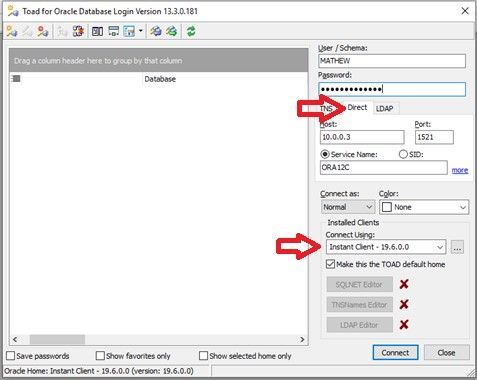
Task: Click the greyed-out pencil toolbar icon
Action: [27, 32]
